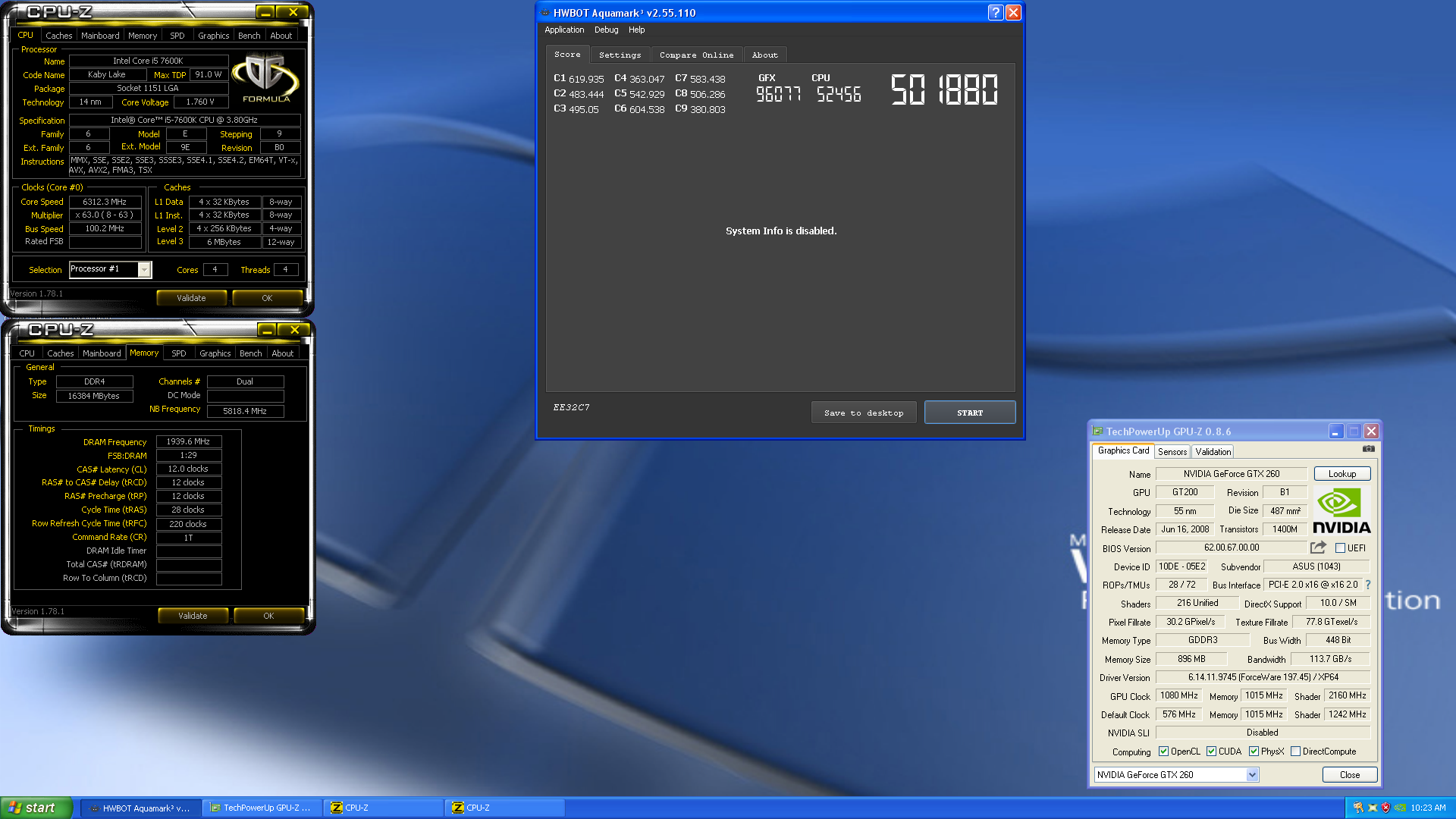Minimize the GPU-Z window
The height and width of the screenshot is (819, 1456).
pyautogui.click(x=1335, y=431)
